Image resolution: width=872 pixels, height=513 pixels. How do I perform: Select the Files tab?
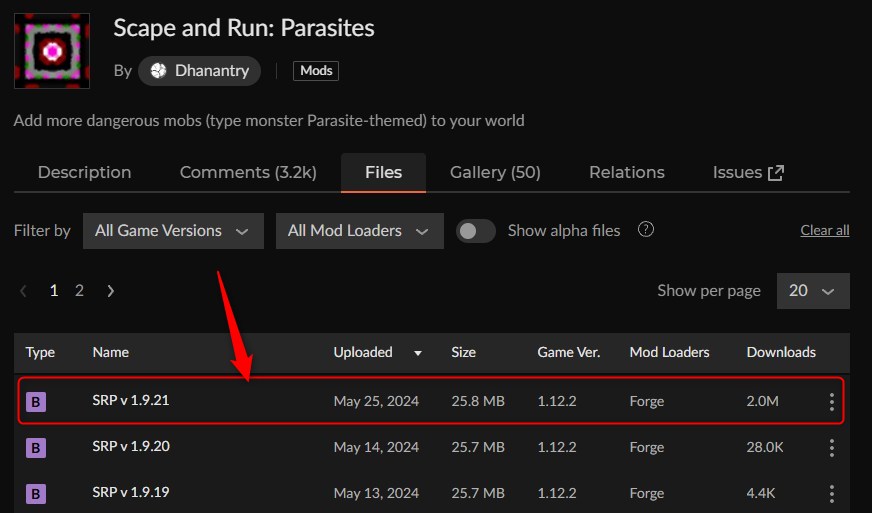coord(383,172)
